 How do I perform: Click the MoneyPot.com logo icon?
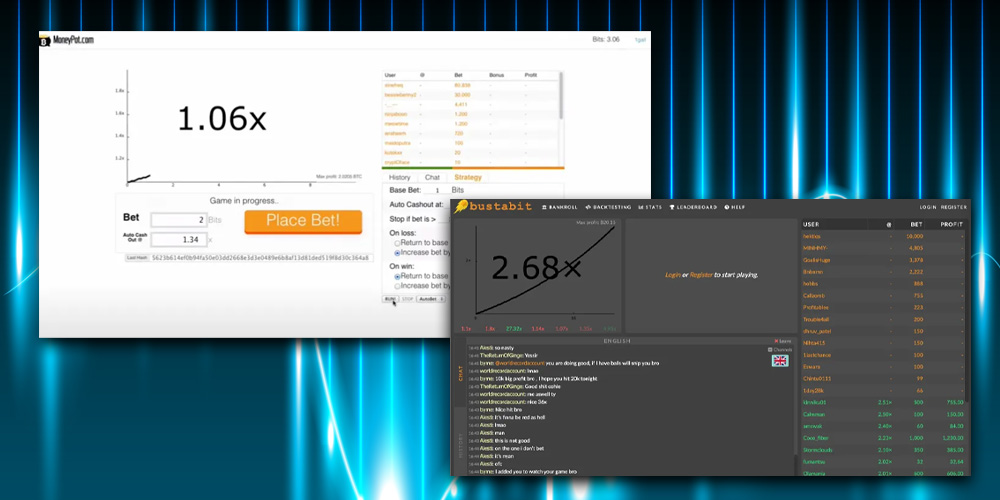45,40
